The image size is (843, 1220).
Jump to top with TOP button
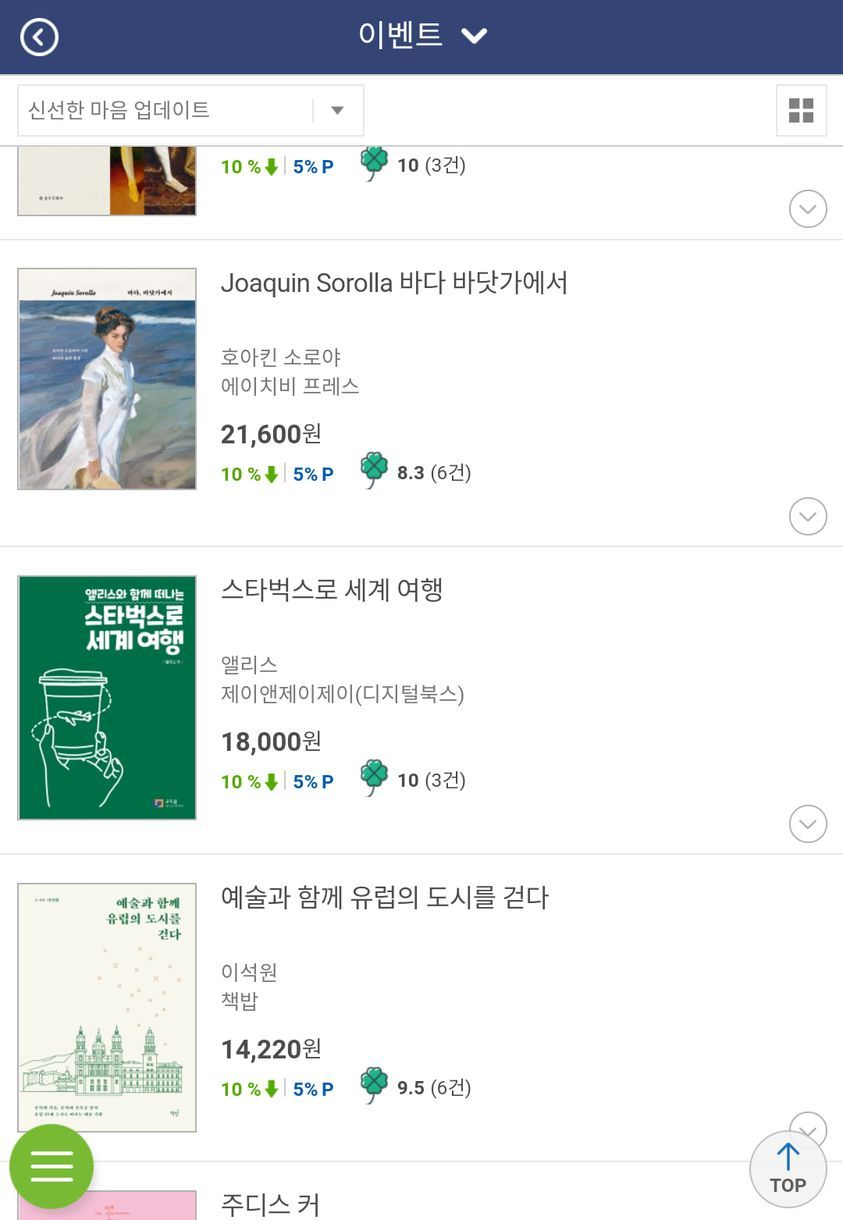[x=788, y=1169]
